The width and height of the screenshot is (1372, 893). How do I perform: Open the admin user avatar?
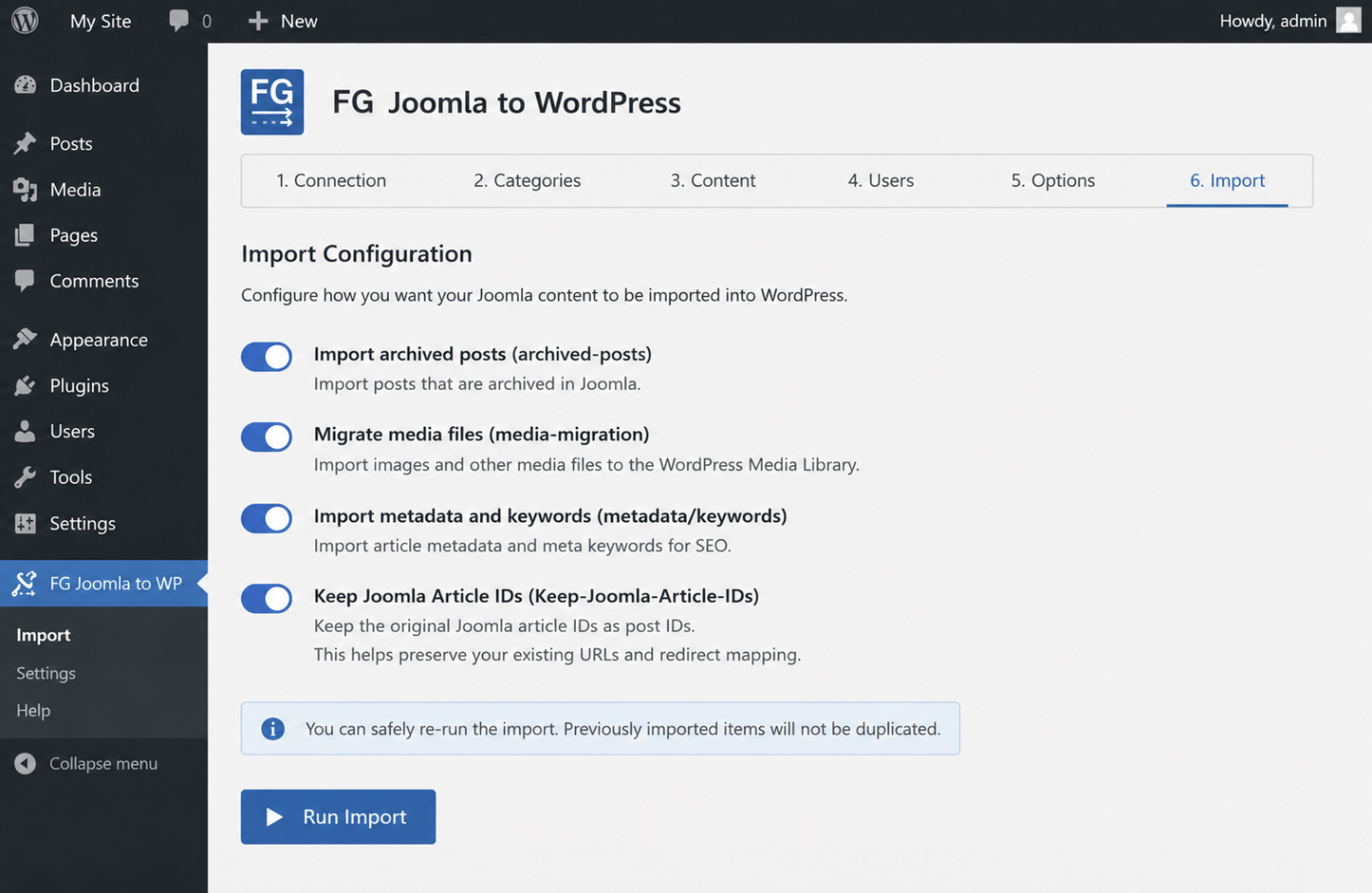[1349, 20]
